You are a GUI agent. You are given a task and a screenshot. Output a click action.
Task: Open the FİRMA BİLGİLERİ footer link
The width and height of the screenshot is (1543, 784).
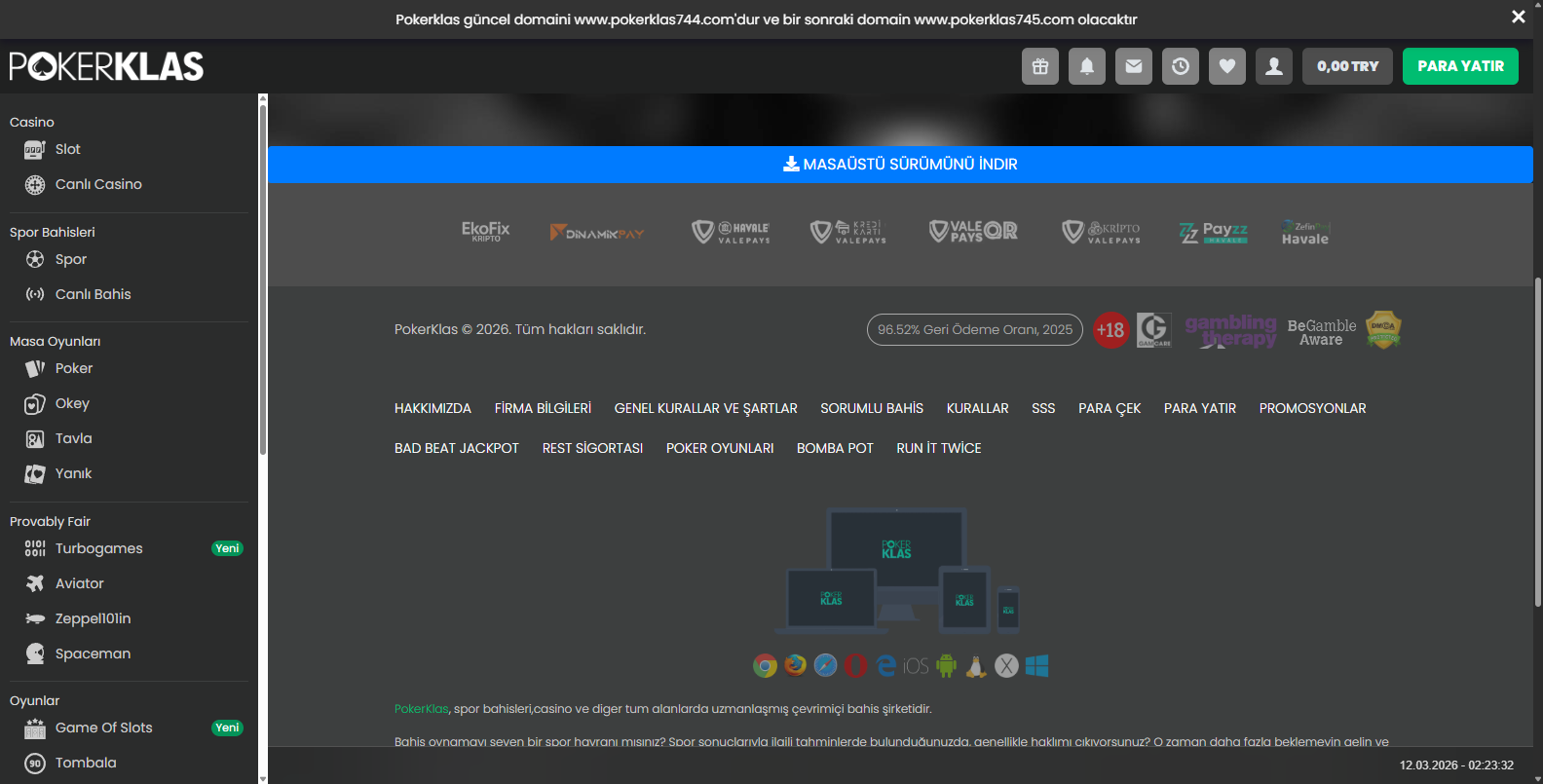coord(543,408)
